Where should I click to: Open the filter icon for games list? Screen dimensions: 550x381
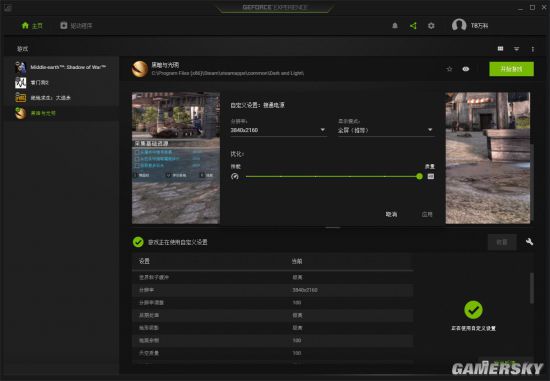click(x=516, y=49)
